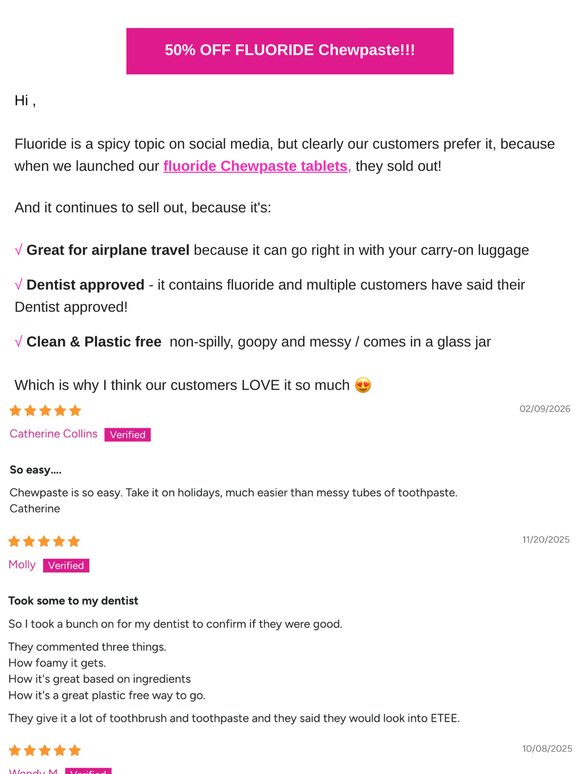This screenshot has height=774, width=580.
Task: Click the heart-eyes emoji after LOVE it so much
Action: (363, 385)
